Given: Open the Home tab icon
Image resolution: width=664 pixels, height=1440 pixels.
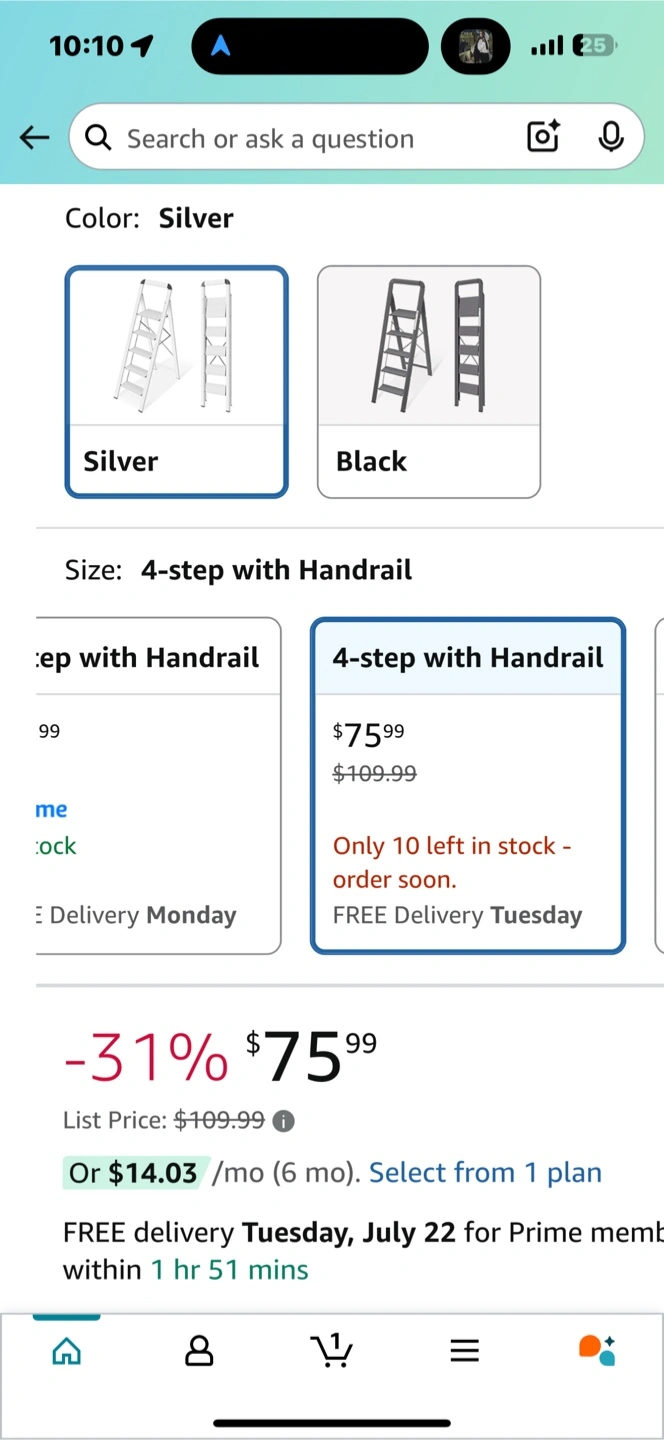Looking at the screenshot, I should tap(67, 1351).
